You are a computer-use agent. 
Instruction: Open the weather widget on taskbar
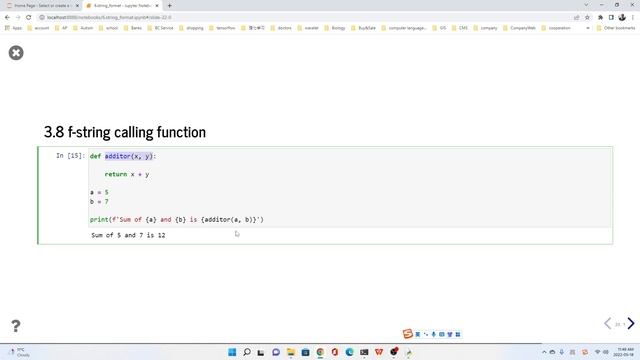click(x=19, y=352)
